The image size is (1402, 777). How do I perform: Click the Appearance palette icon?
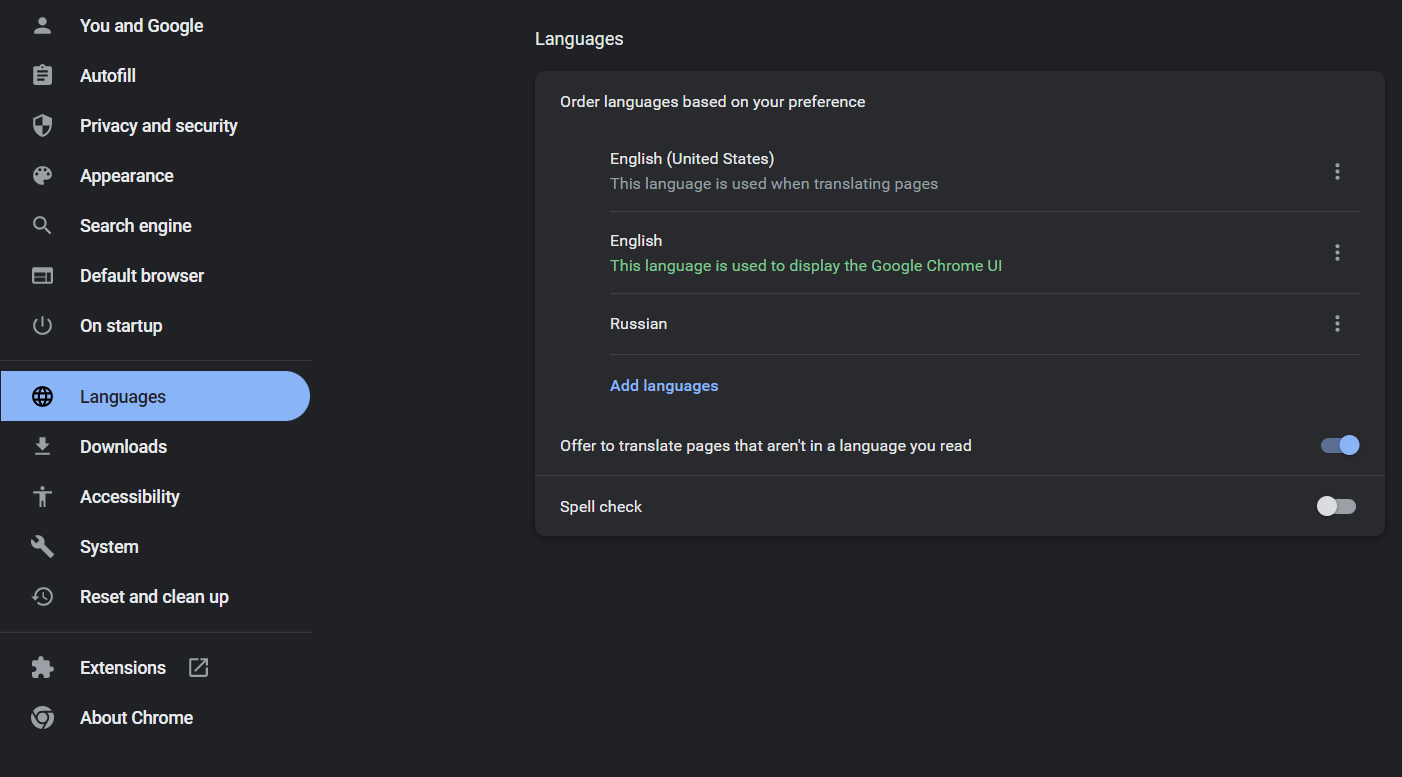coord(42,175)
